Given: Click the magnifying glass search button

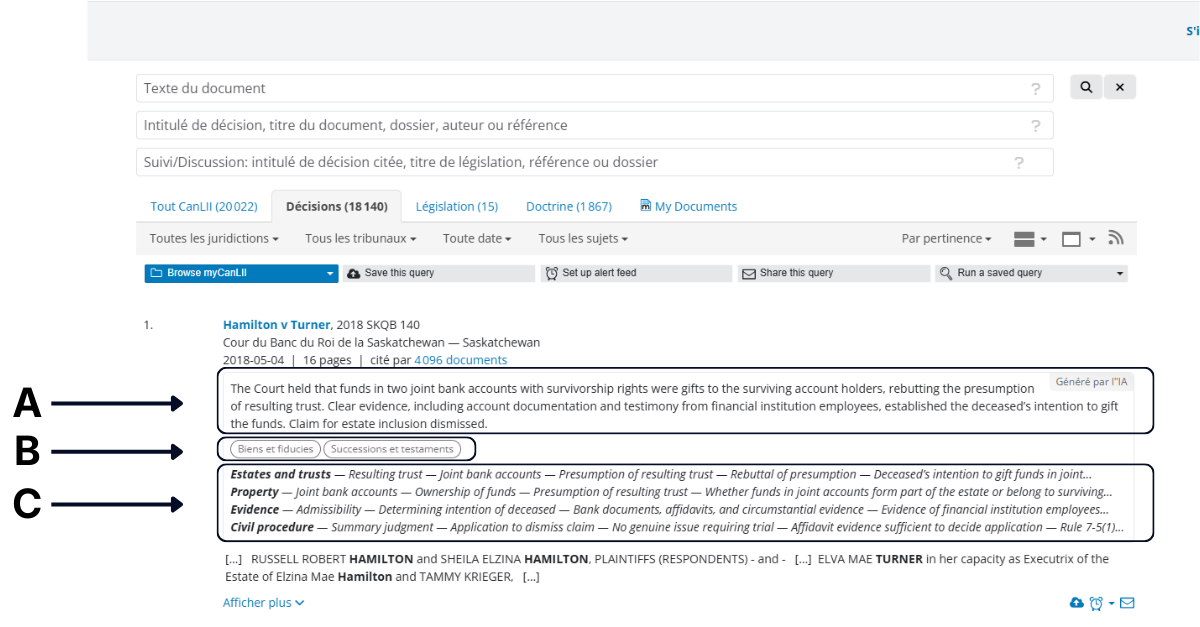Looking at the screenshot, I should click(x=1086, y=88).
